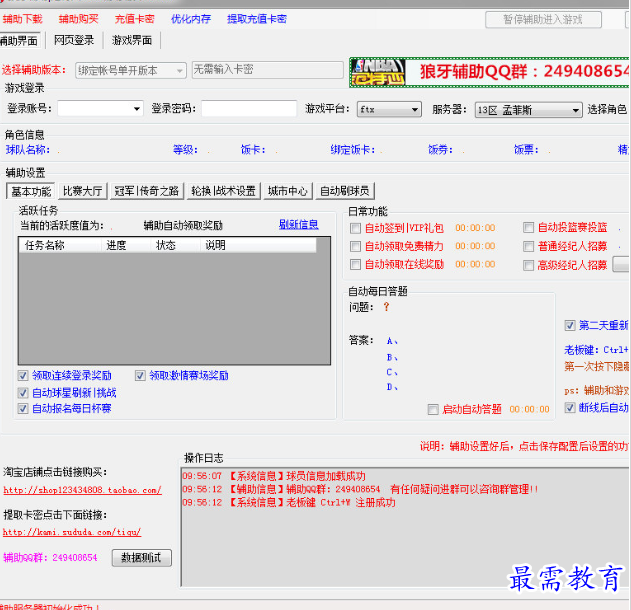This screenshot has width=631, height=610.
Task: Click 优化内存 at the top
Action: 191,19
